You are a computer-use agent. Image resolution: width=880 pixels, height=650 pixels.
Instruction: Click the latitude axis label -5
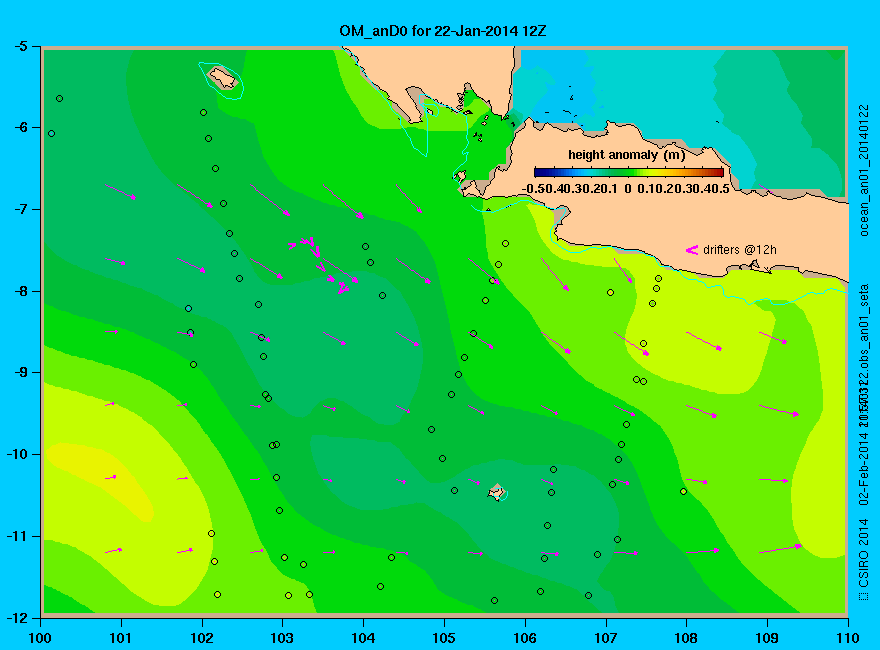pos(20,46)
